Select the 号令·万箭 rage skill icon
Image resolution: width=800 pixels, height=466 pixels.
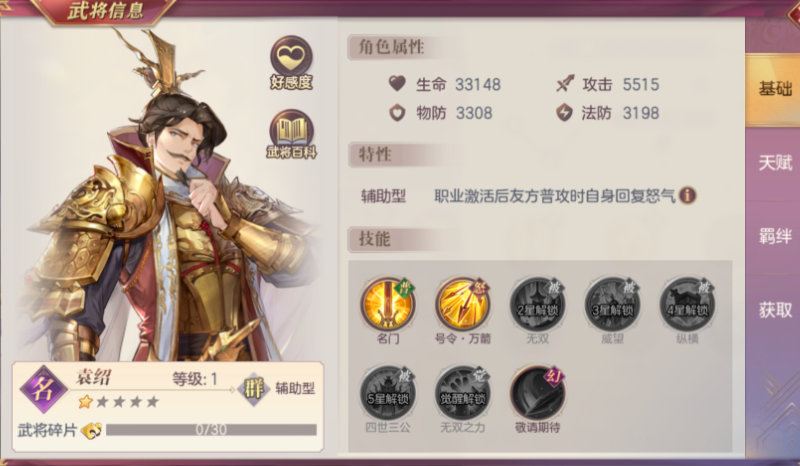pyautogui.click(x=463, y=305)
